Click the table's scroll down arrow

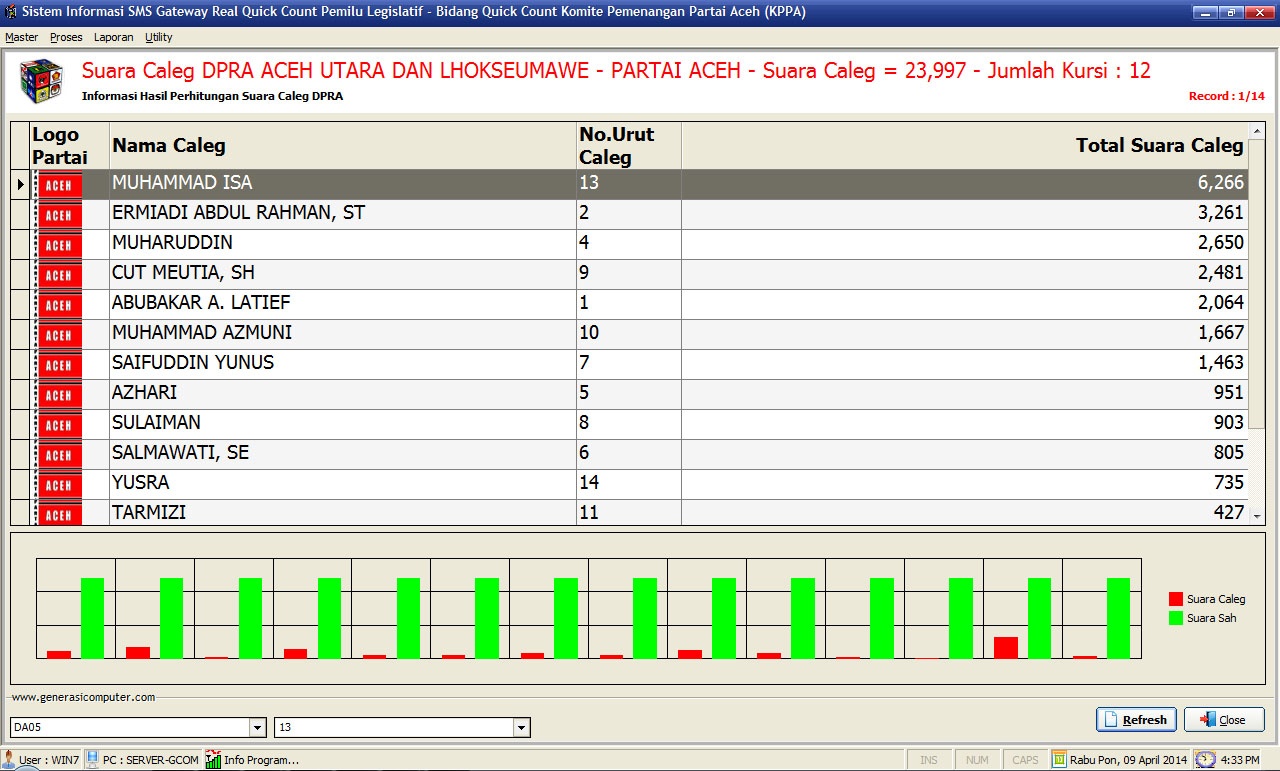coord(1257,515)
